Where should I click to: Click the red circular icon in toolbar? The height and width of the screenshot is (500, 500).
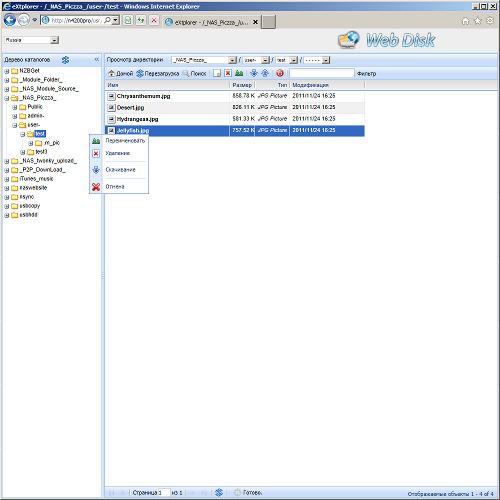(x=280, y=73)
